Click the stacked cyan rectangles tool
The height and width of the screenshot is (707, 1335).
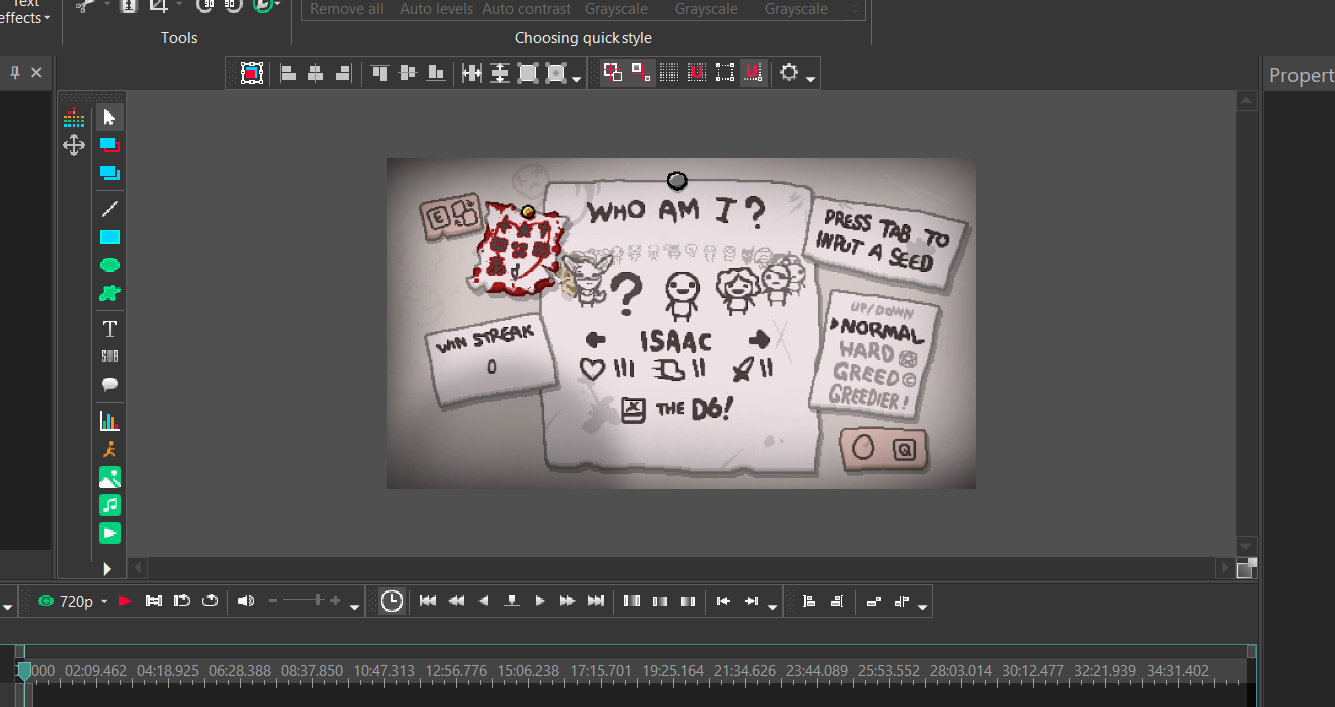110,174
